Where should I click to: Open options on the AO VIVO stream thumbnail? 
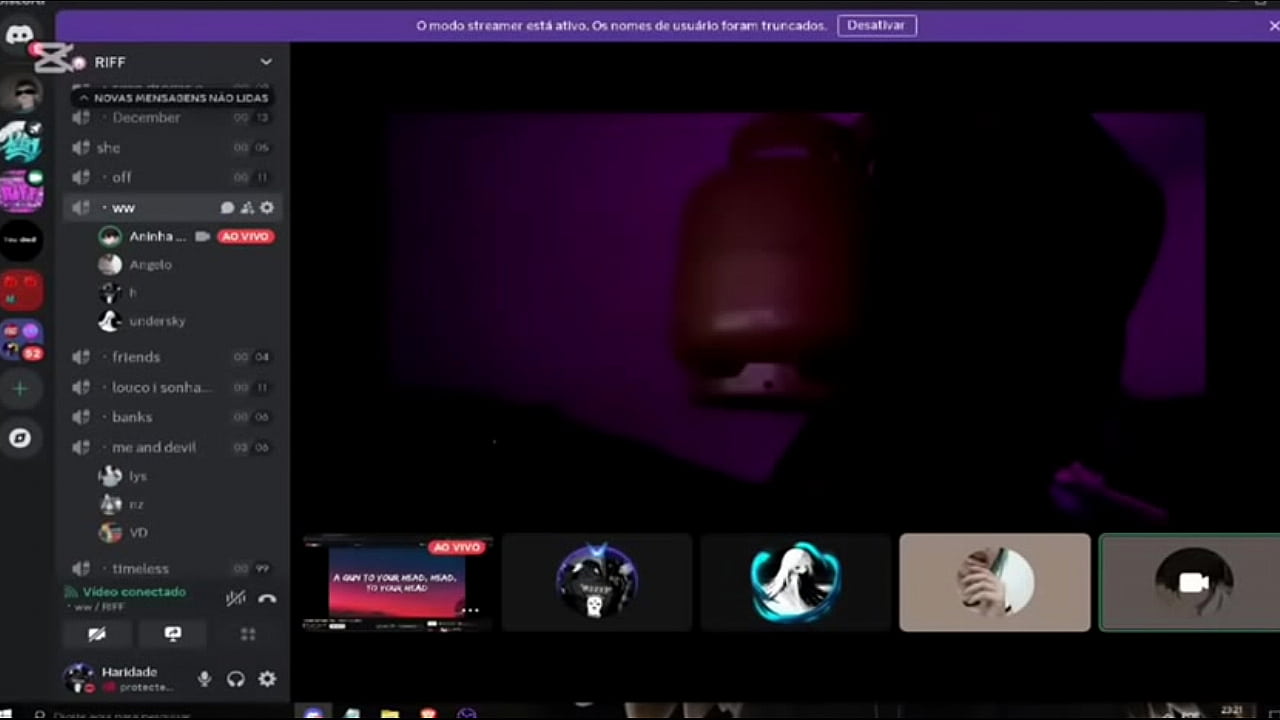470,610
